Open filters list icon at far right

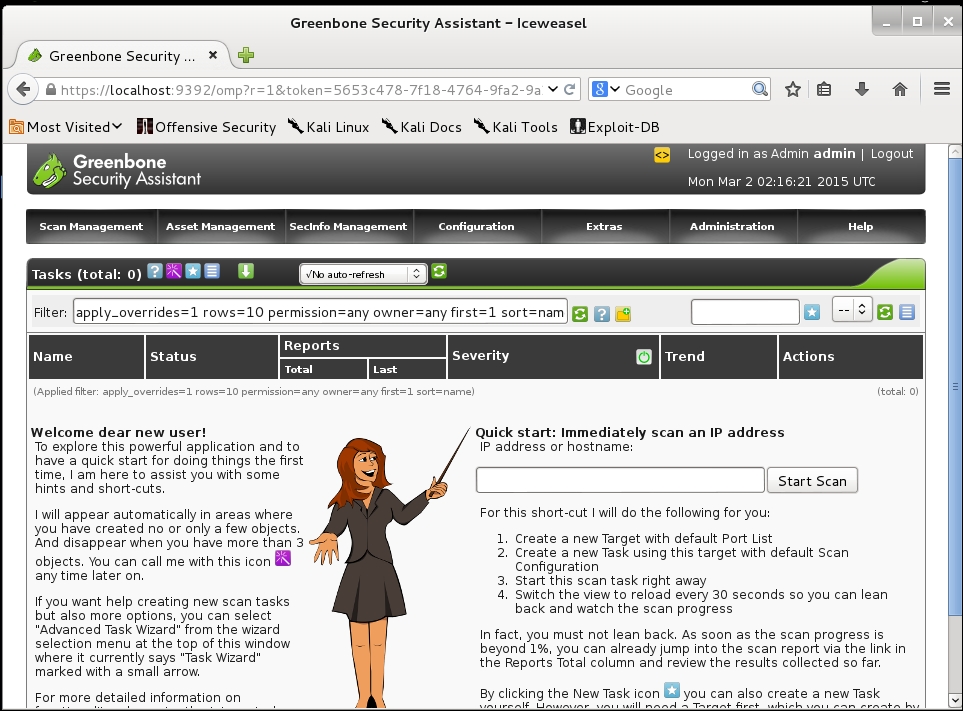click(x=907, y=313)
